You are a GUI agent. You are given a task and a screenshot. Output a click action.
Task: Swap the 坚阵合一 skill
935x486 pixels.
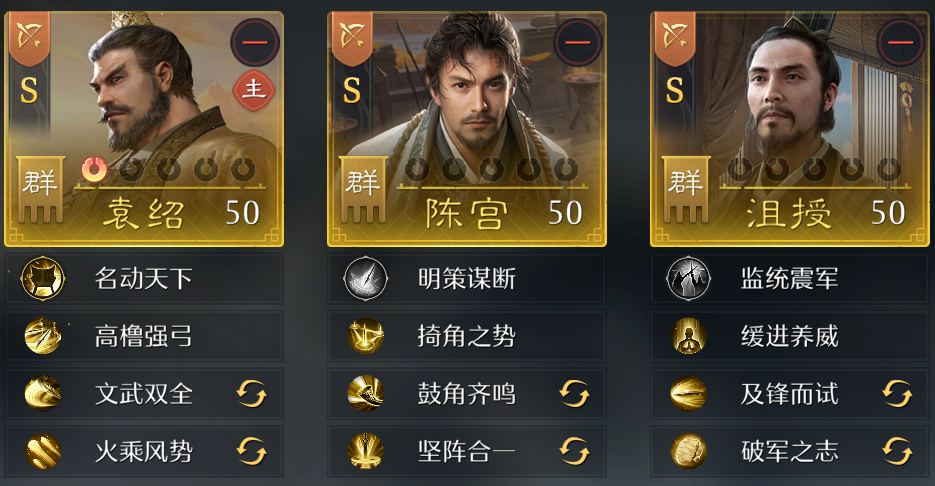[x=574, y=451]
